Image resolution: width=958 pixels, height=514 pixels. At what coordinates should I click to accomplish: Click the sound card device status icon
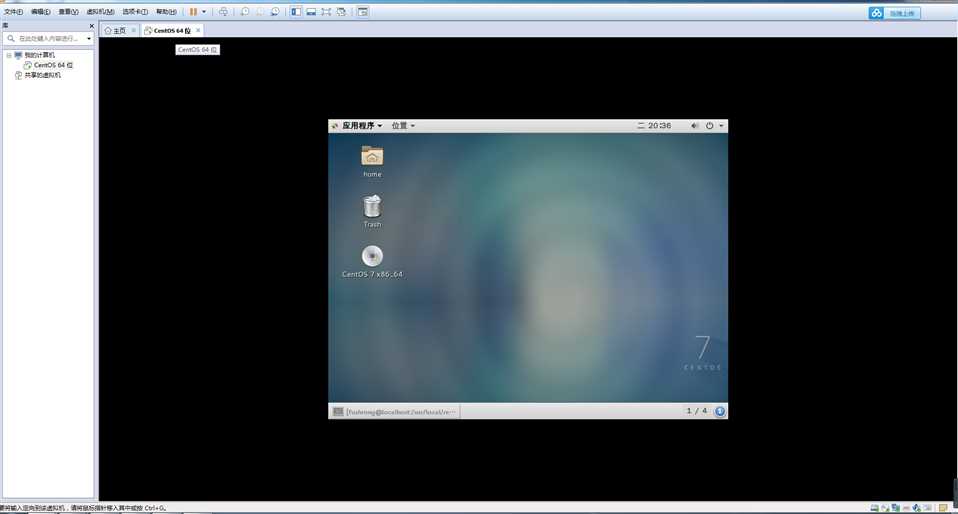[916, 508]
